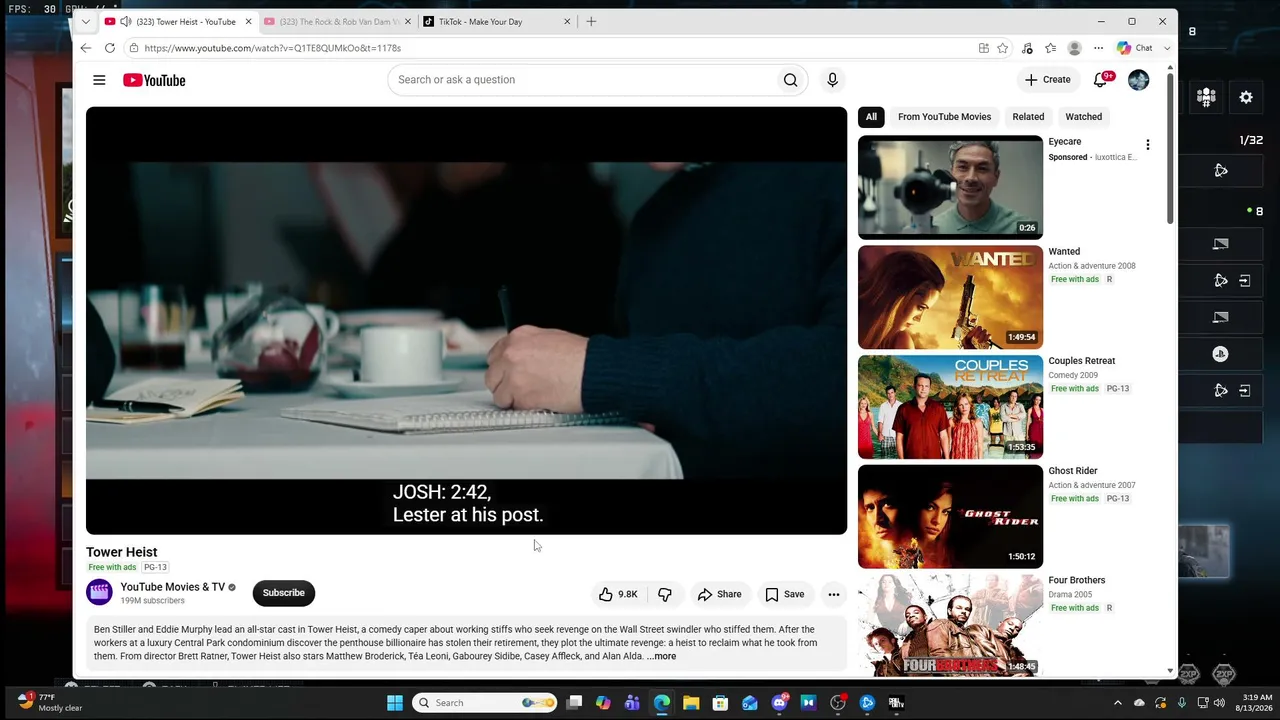Open a new browser tab

[591, 21]
